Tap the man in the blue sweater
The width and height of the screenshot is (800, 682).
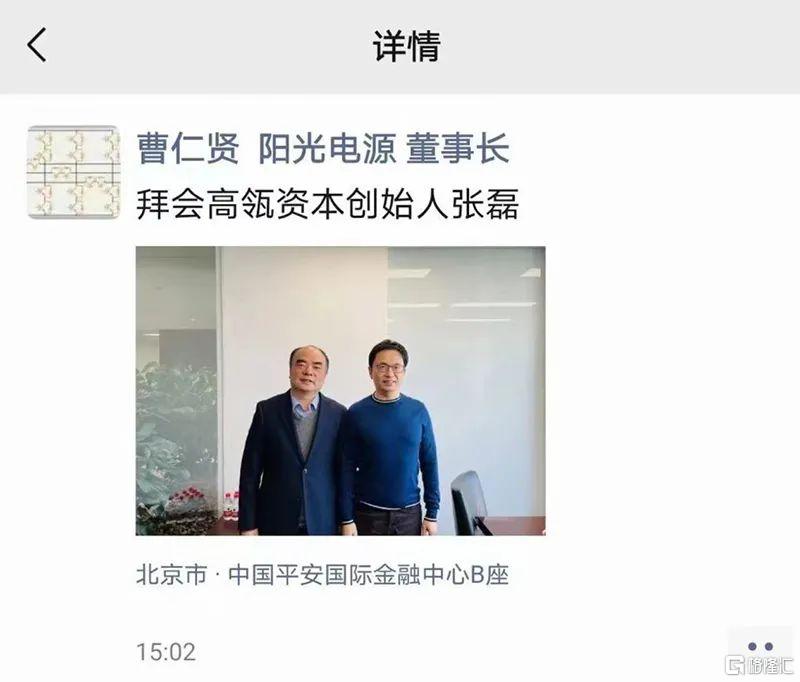click(x=390, y=439)
